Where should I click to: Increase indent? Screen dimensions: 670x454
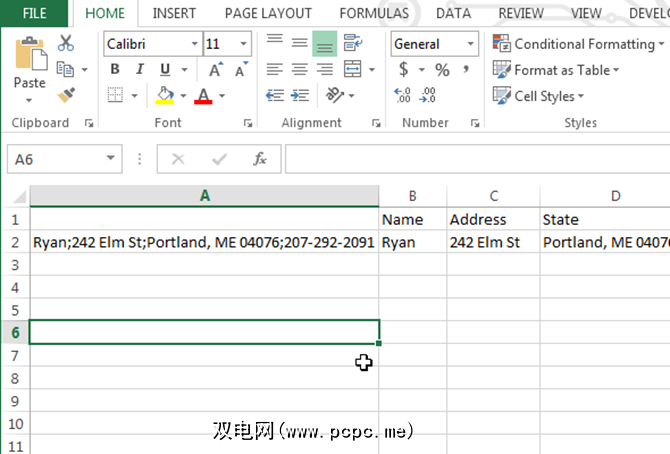(300, 95)
